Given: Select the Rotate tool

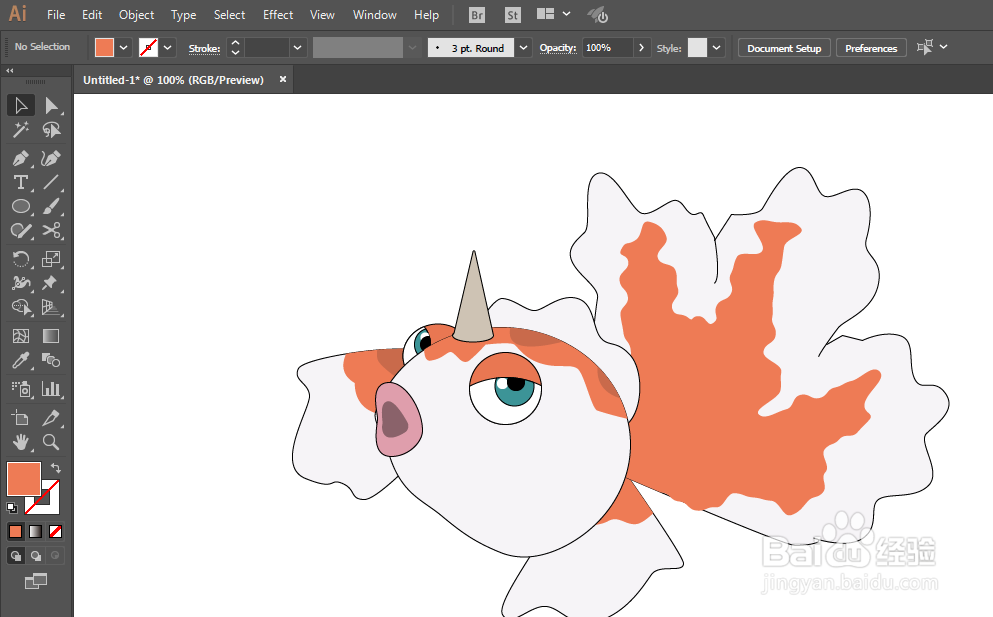Looking at the screenshot, I should click(21, 258).
